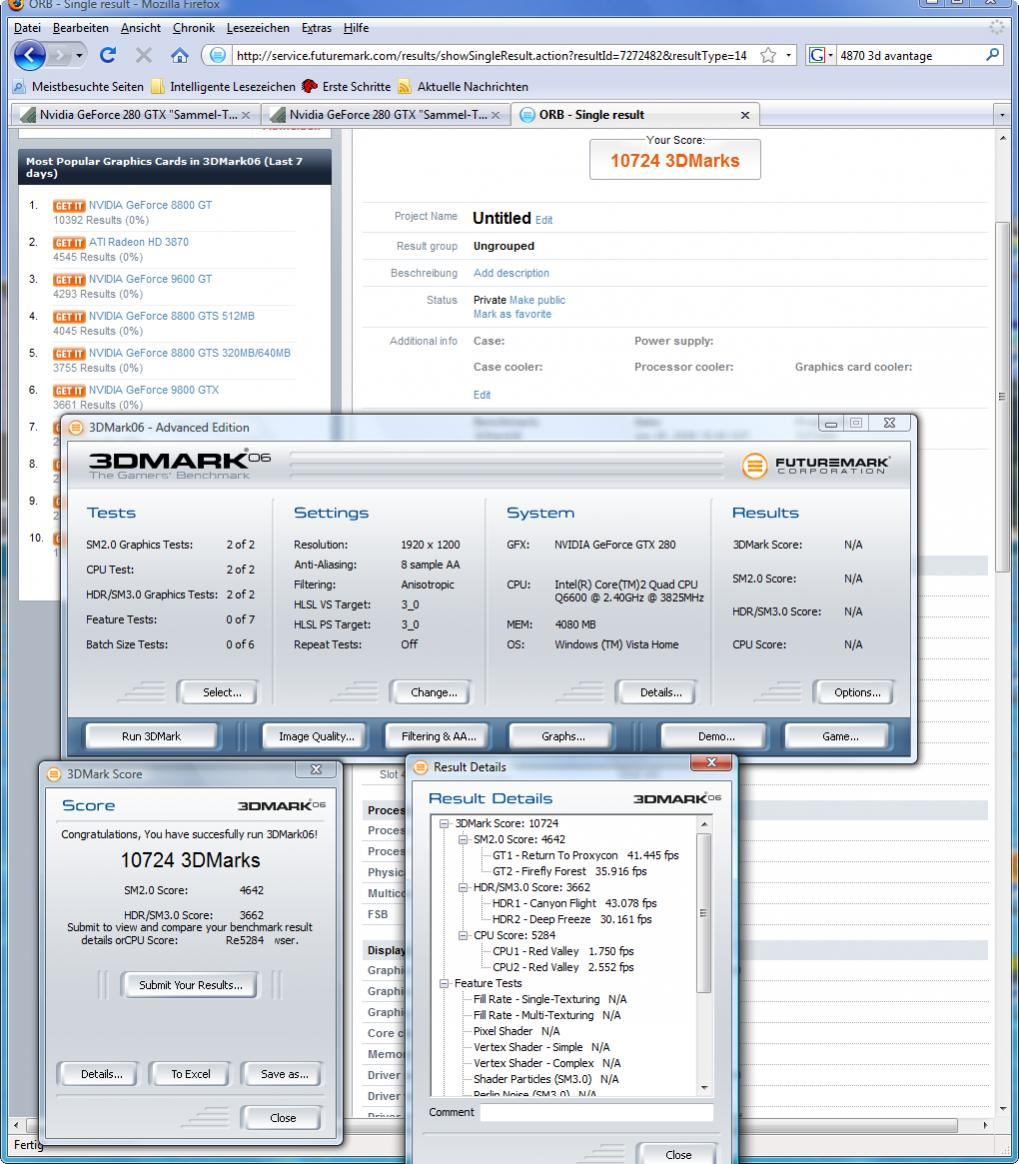Open the Chronik menu

(x=194, y=28)
